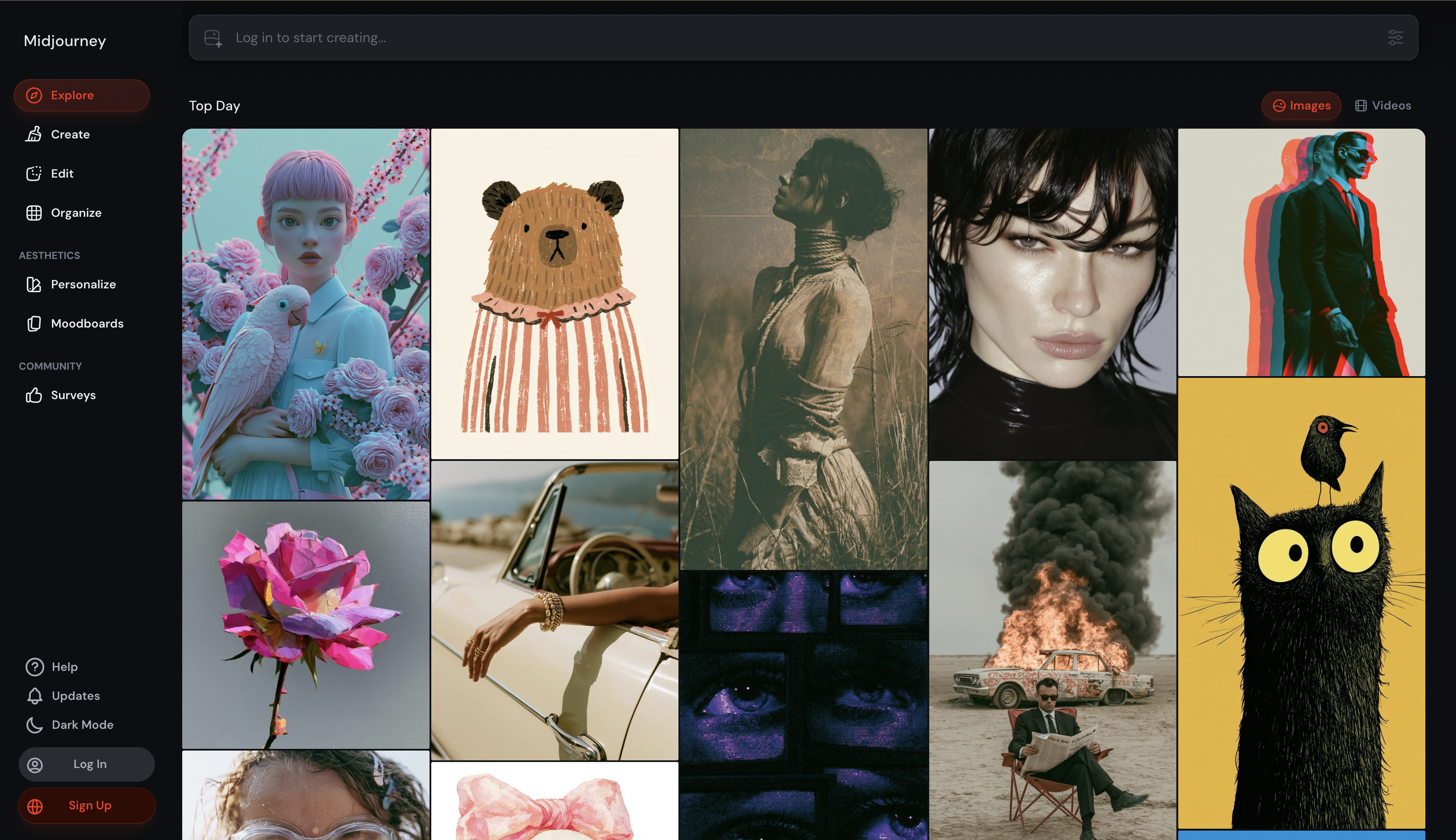Click the 'Log in to start creating' field
The width and height of the screenshot is (1456, 840).
pos(803,37)
